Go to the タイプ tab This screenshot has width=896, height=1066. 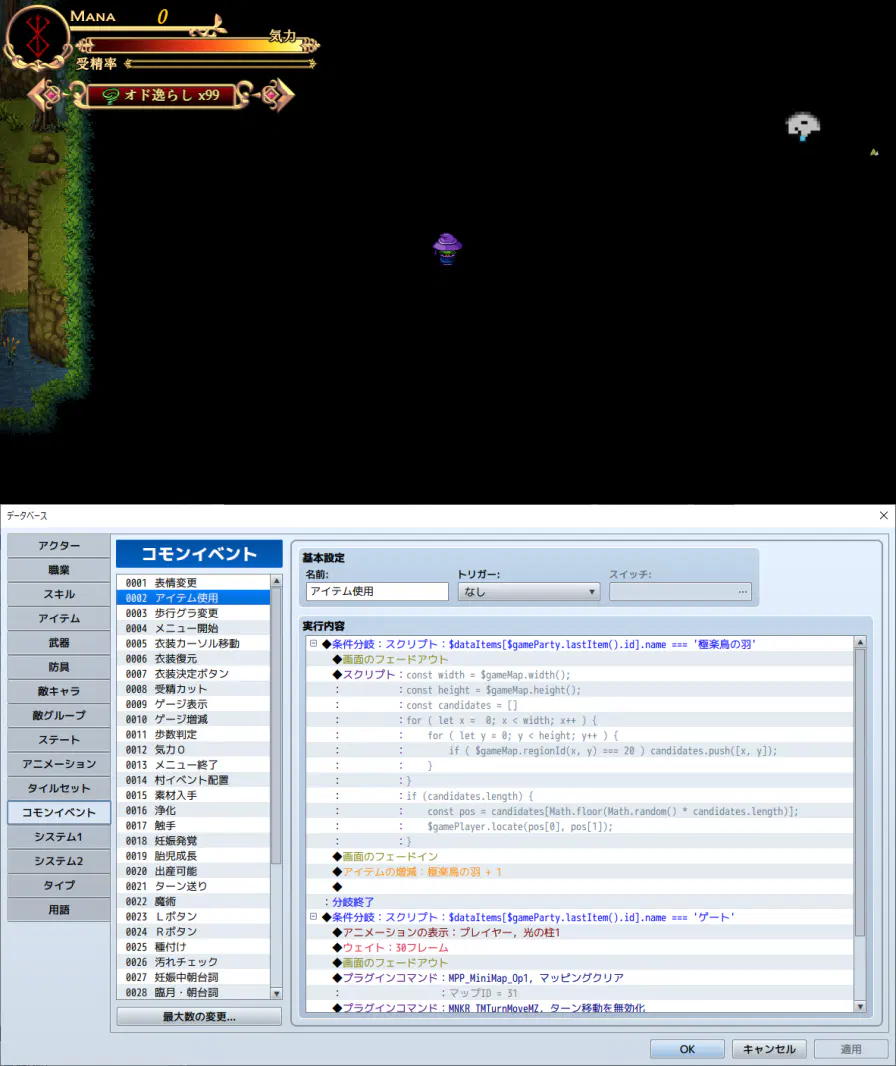click(x=59, y=885)
